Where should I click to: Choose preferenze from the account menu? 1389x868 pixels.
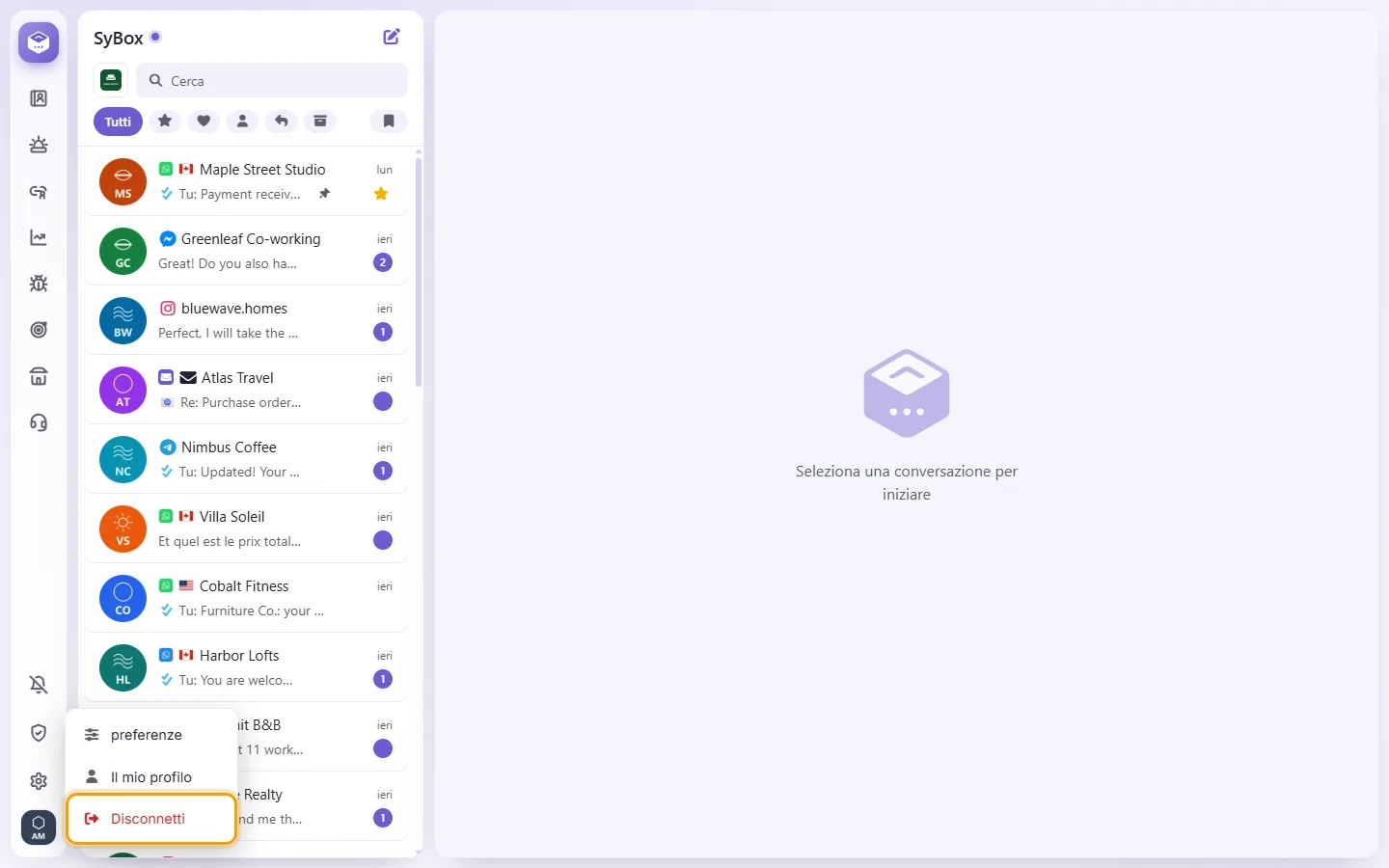(x=151, y=735)
